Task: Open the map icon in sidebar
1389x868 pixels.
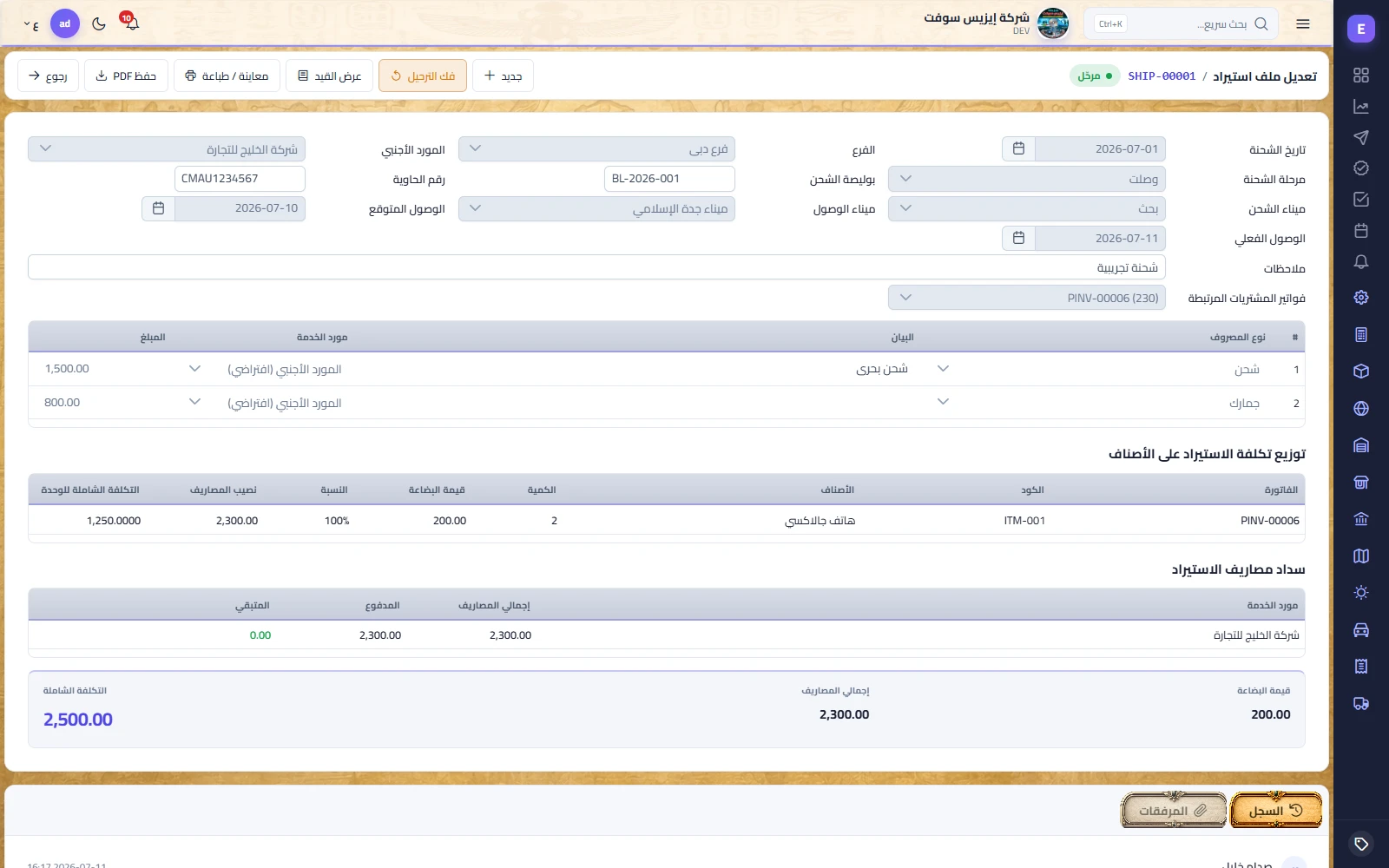Action: 1361,556
